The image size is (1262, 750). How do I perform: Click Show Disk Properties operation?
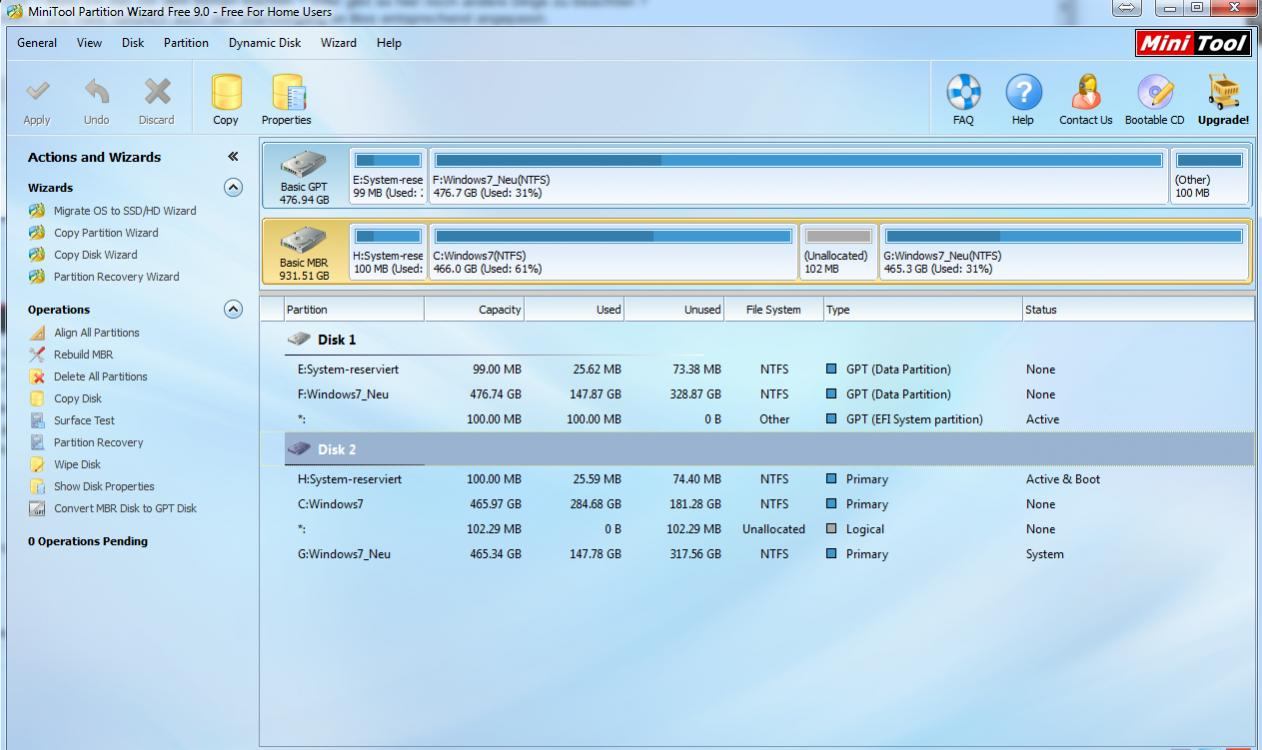[104, 487]
